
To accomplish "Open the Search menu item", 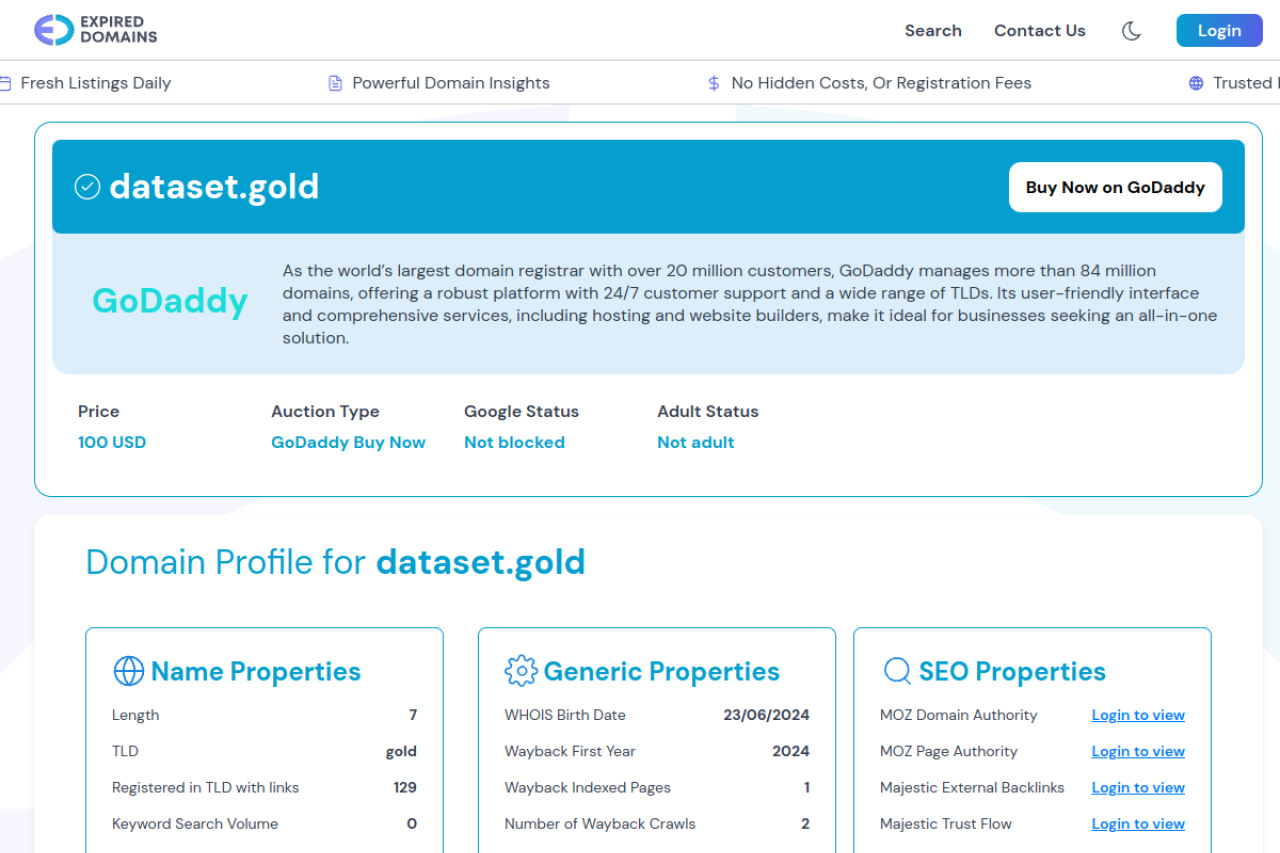I will pyautogui.click(x=933, y=31).
